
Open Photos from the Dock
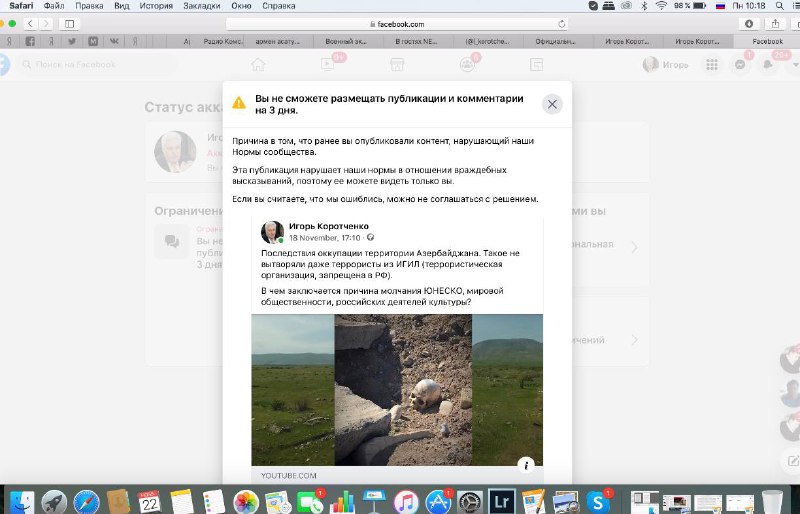pos(246,502)
